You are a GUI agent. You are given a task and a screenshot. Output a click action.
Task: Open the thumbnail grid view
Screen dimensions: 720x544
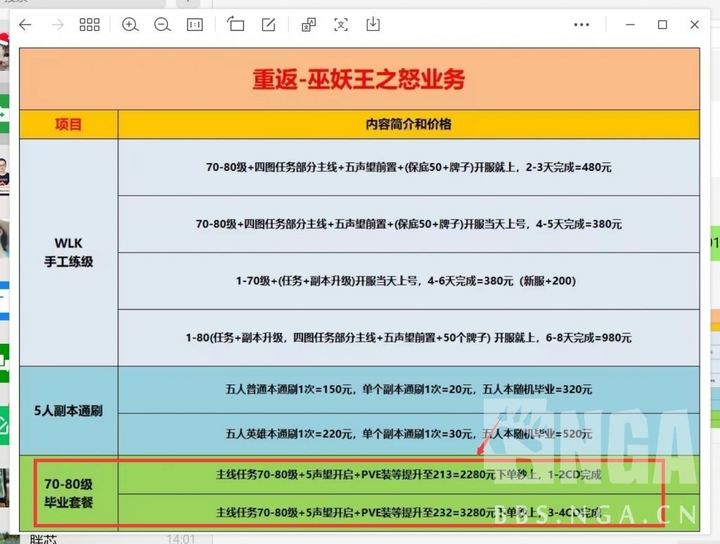coord(90,24)
